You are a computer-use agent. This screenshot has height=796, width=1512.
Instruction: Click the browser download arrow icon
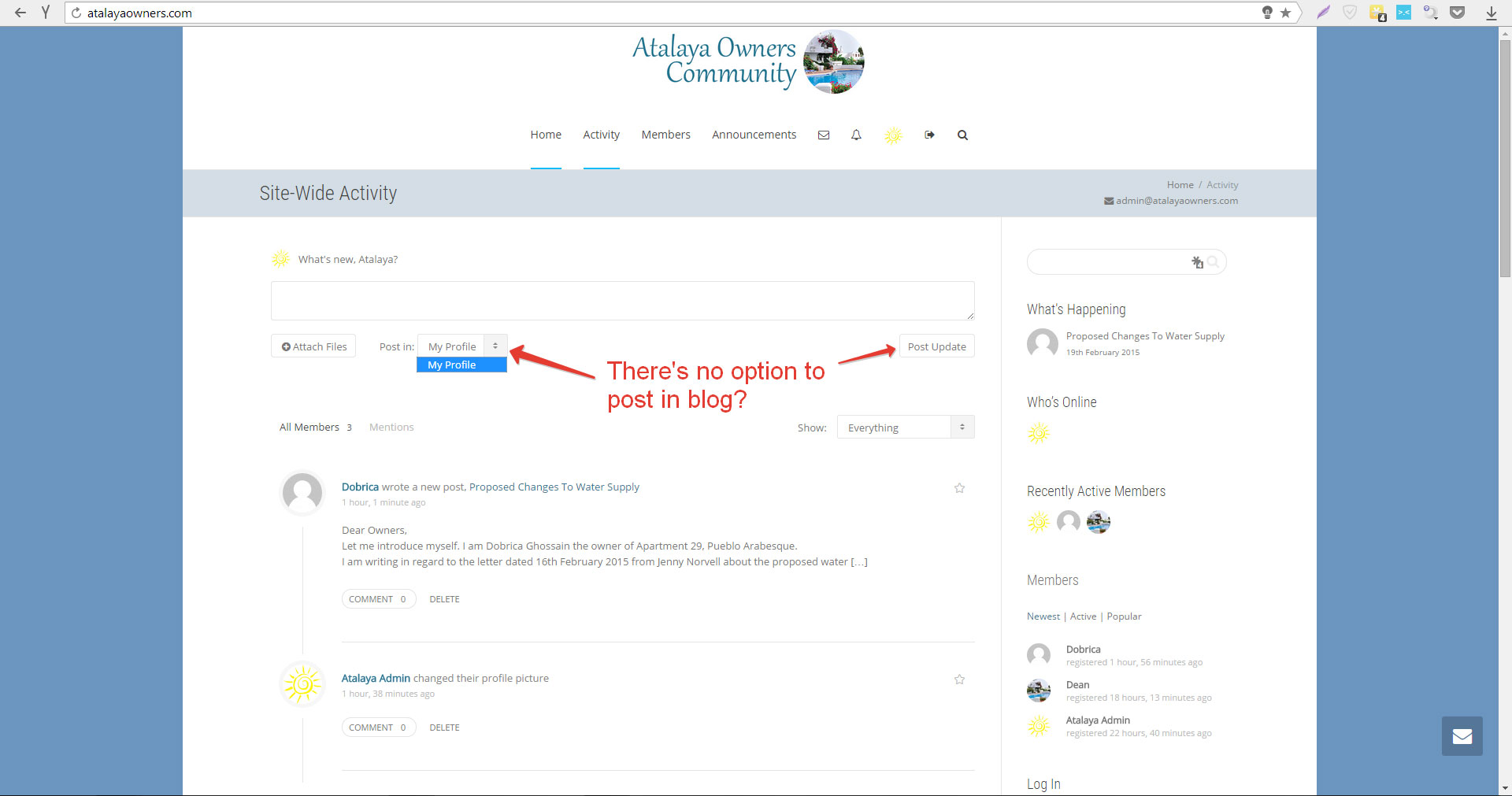[1491, 13]
